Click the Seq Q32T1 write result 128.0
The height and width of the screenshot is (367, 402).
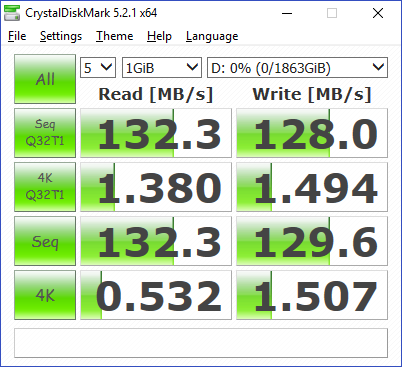click(x=312, y=133)
